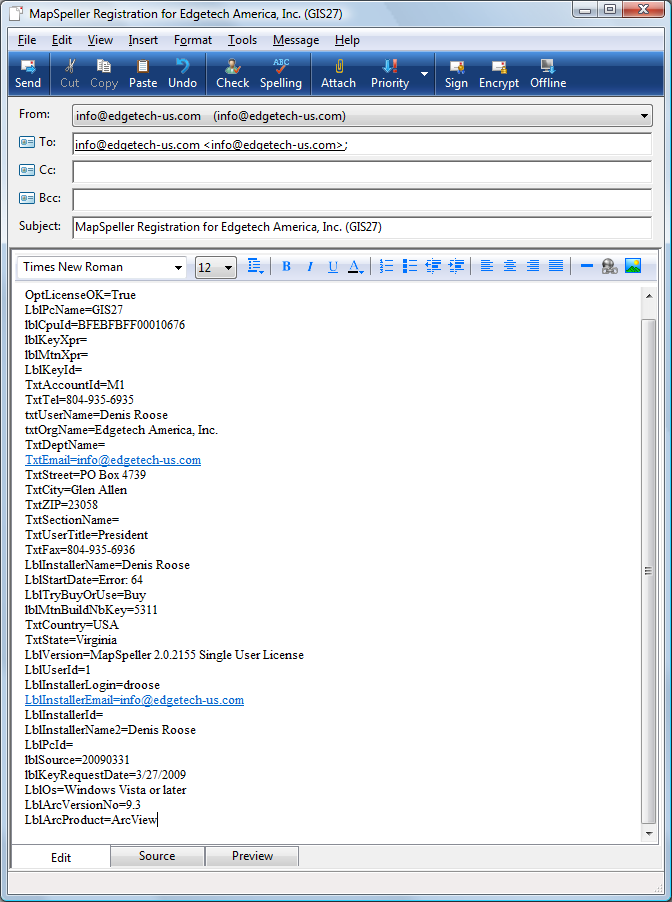Open the Format menu

pos(193,40)
